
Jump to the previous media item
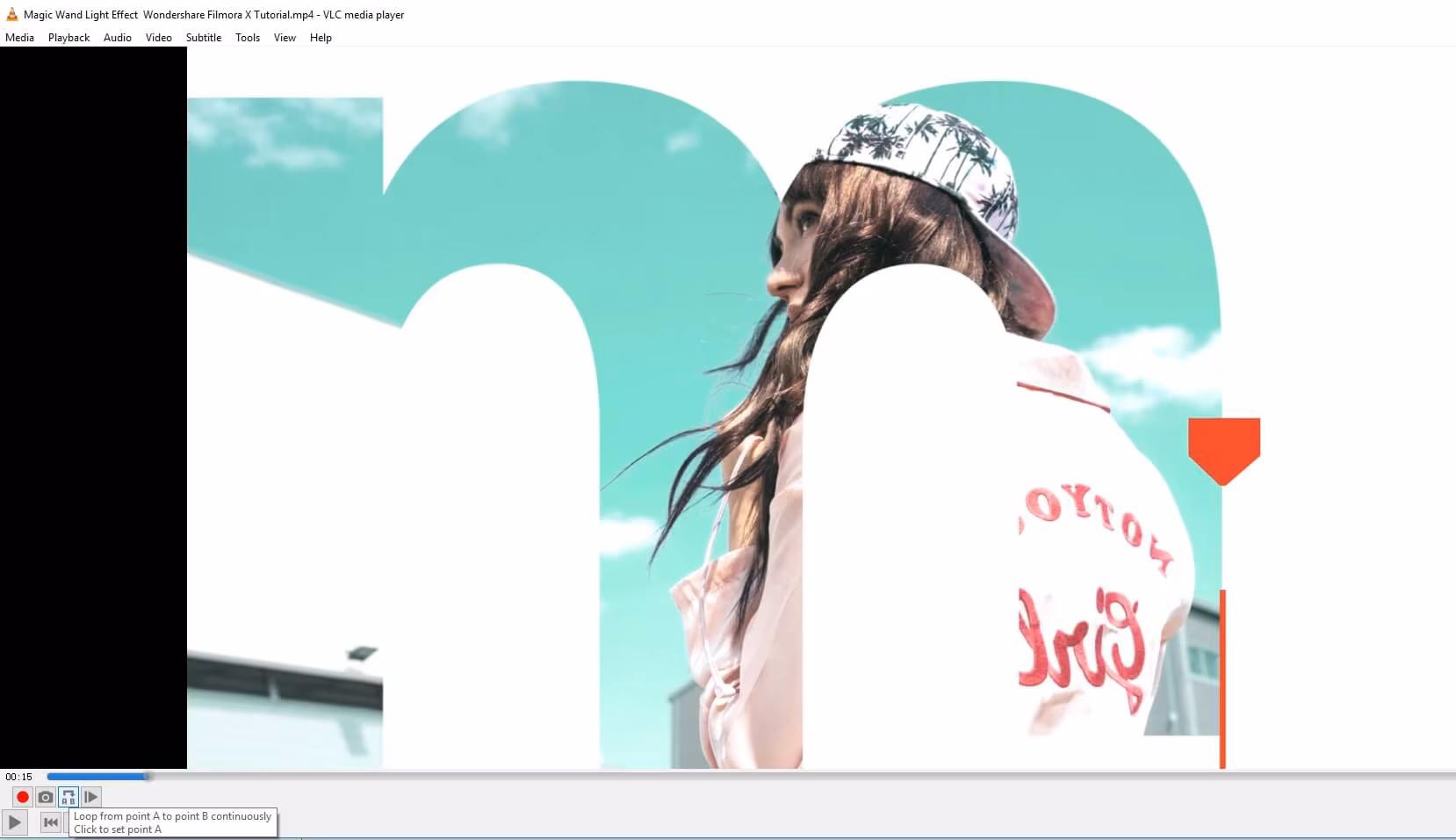[x=51, y=822]
